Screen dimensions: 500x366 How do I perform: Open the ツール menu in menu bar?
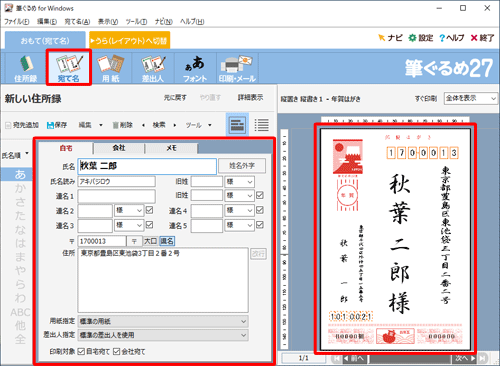coord(136,22)
